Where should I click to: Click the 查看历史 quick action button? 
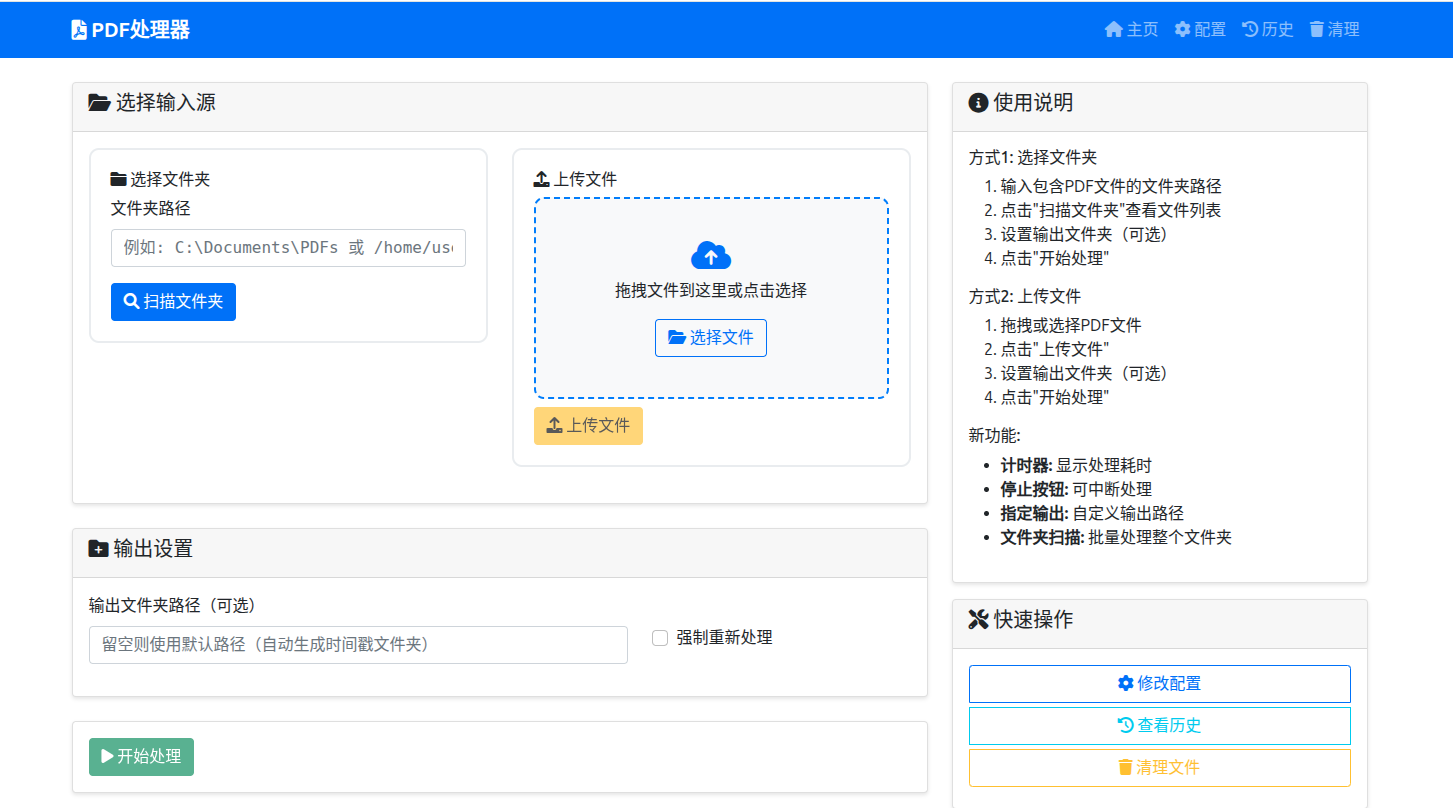click(1160, 726)
